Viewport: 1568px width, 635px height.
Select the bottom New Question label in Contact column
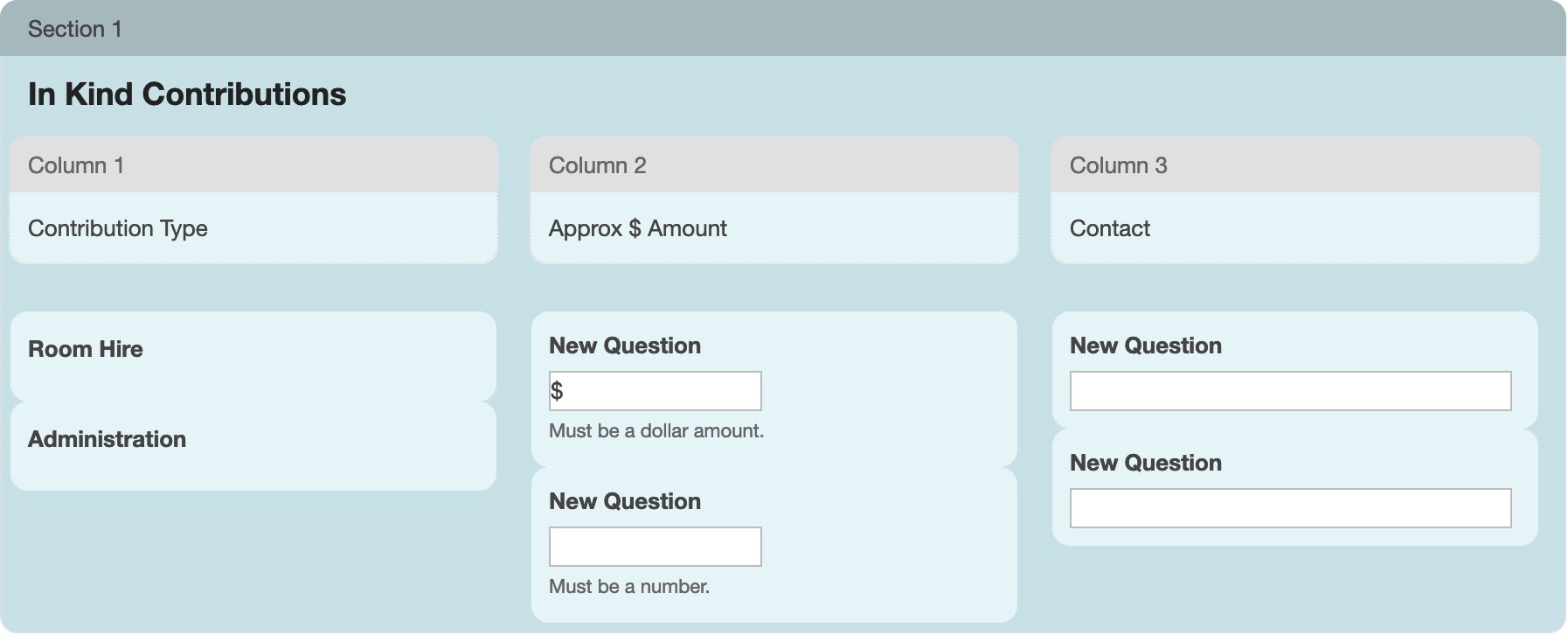point(1145,463)
